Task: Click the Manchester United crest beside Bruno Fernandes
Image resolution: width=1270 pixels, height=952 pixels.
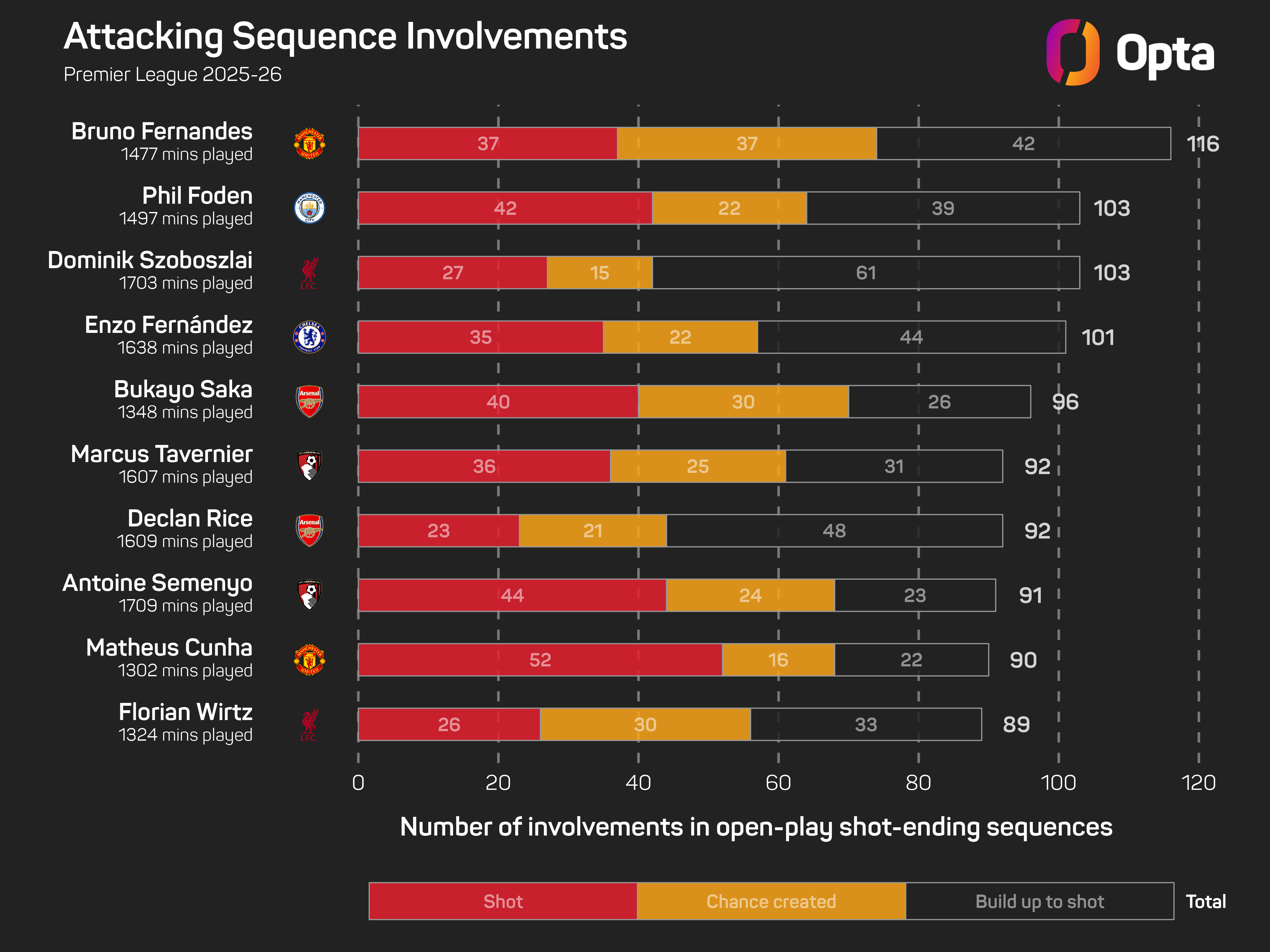Action: (310, 143)
